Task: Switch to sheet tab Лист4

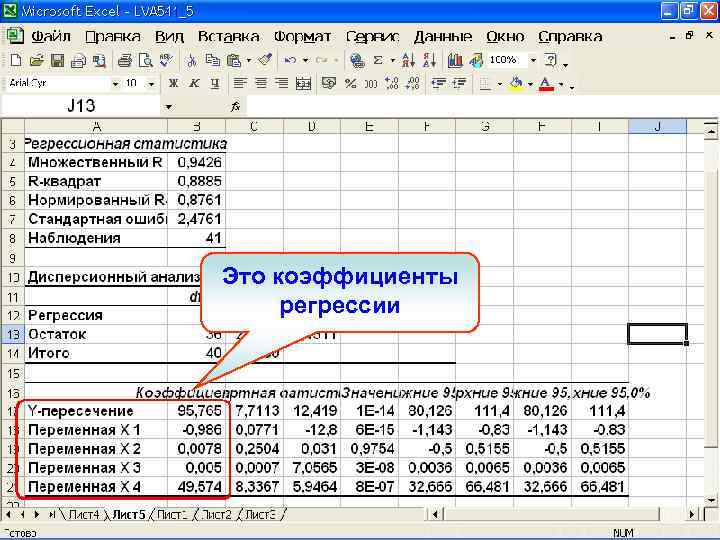Action: 84,515
